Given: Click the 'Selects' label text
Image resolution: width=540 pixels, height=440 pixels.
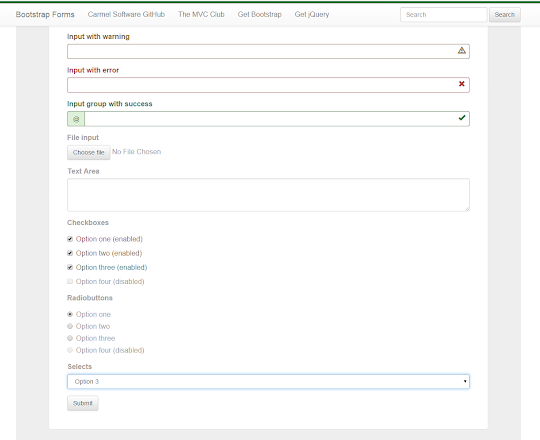Looking at the screenshot, I should [80, 367].
